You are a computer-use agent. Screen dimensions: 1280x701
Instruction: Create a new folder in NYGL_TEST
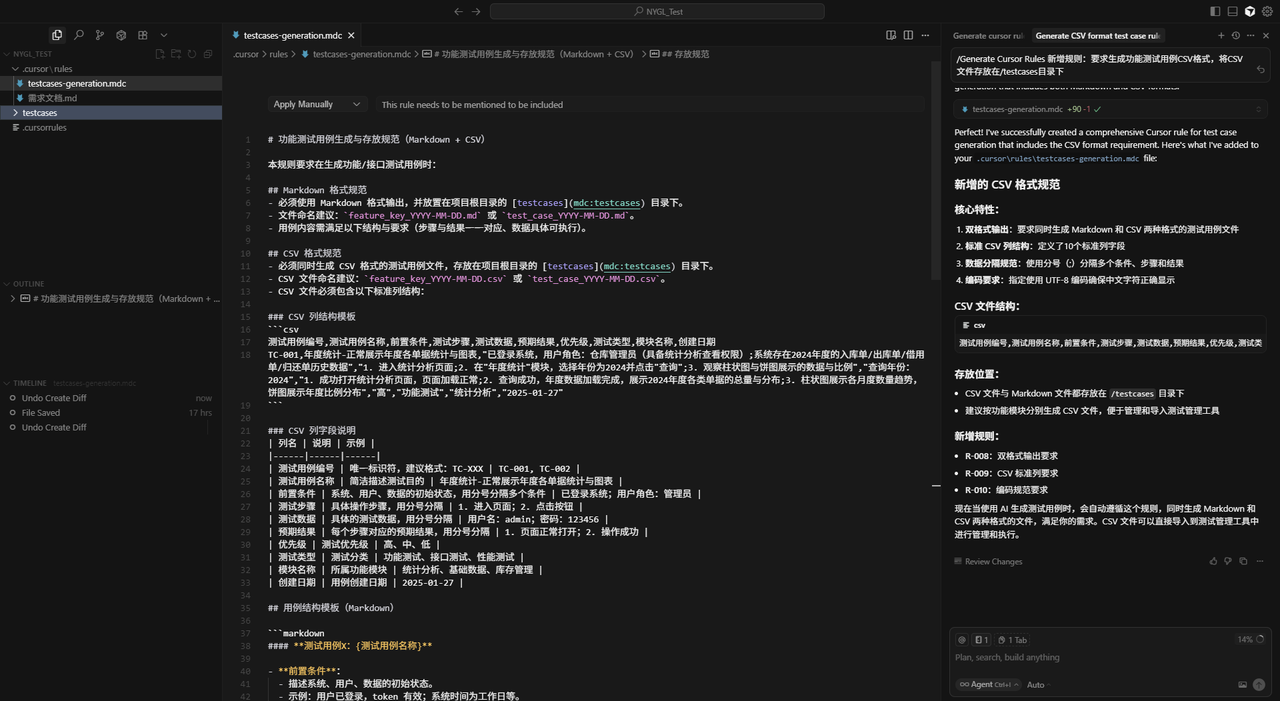click(175, 54)
